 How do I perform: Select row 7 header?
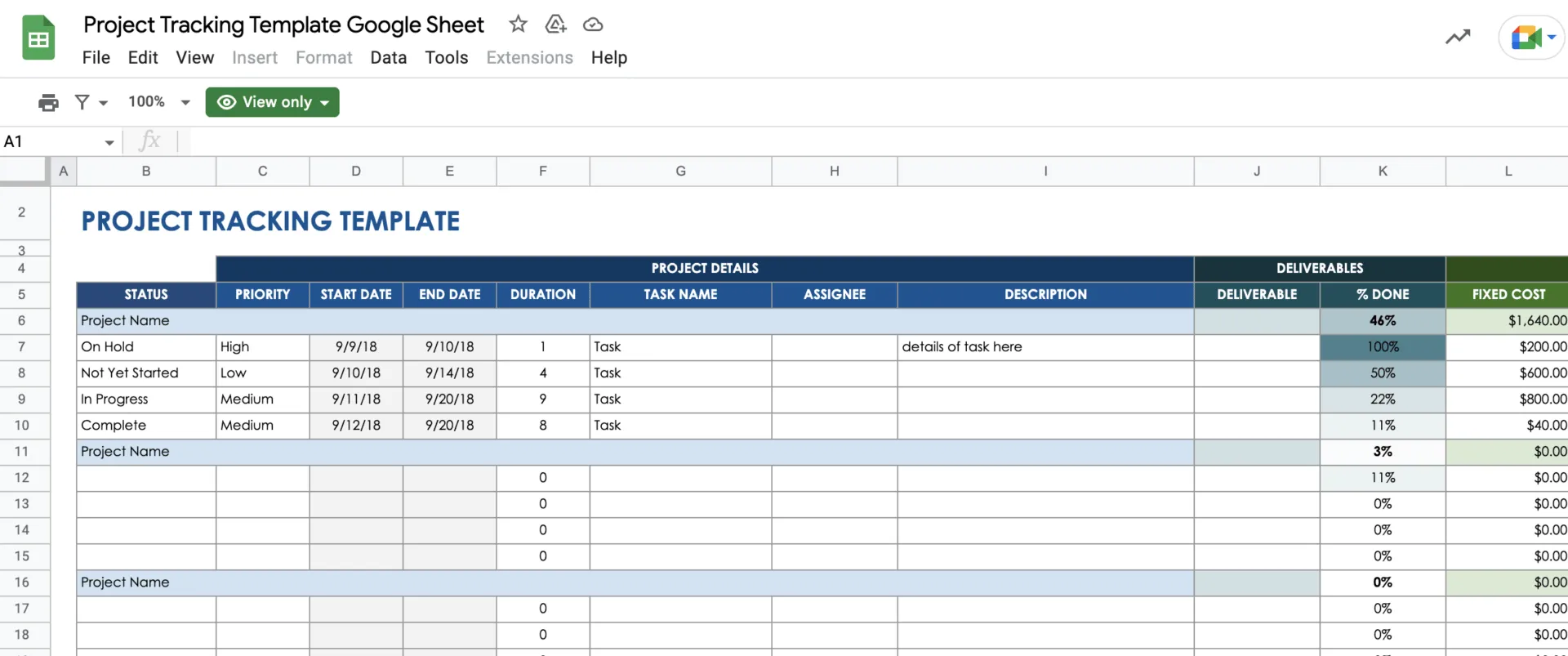[x=22, y=346]
